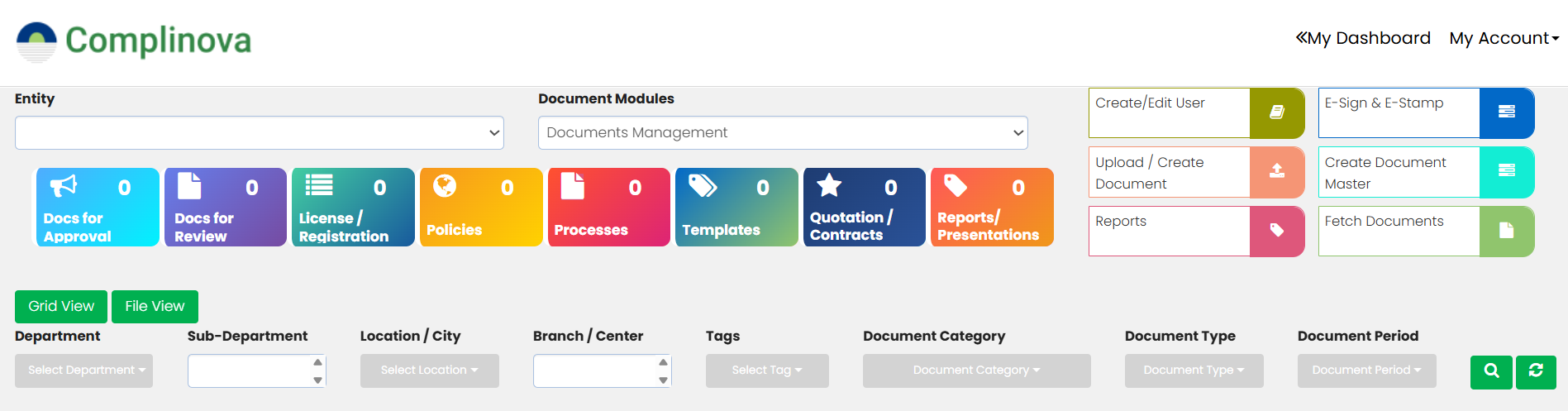1568x411 pixels.
Task: Click the Upload / Create Document link text
Action: tap(1150, 173)
